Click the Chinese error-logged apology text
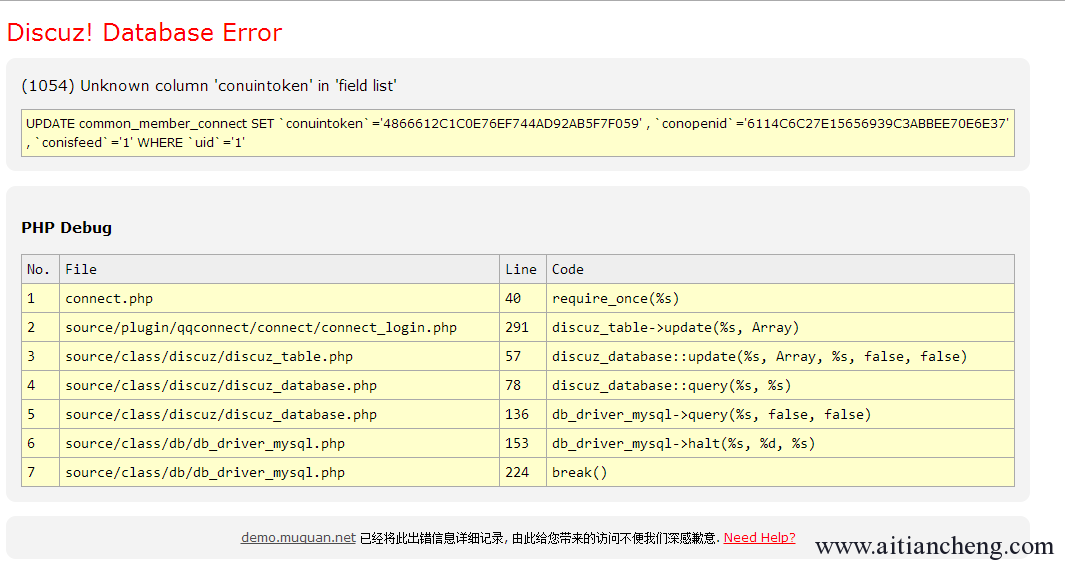 539,538
